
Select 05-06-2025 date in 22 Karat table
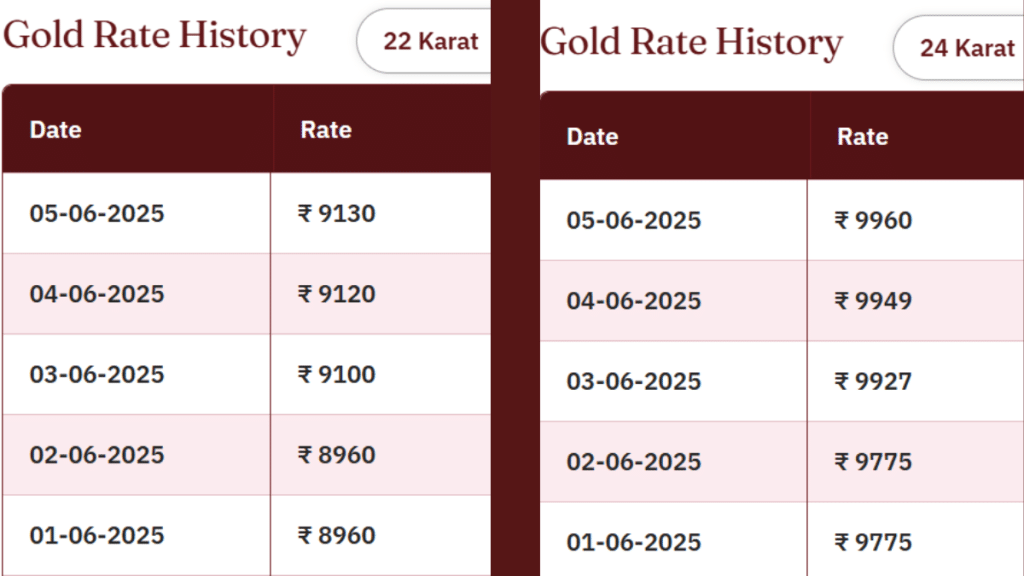(x=97, y=214)
